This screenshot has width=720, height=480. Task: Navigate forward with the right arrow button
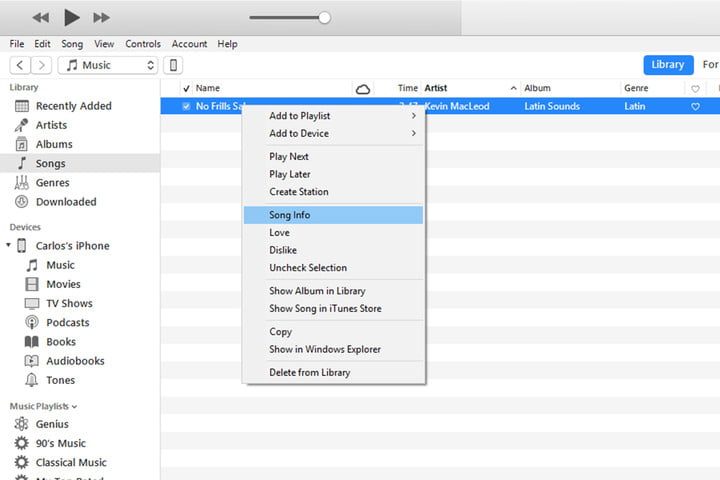tap(41, 65)
